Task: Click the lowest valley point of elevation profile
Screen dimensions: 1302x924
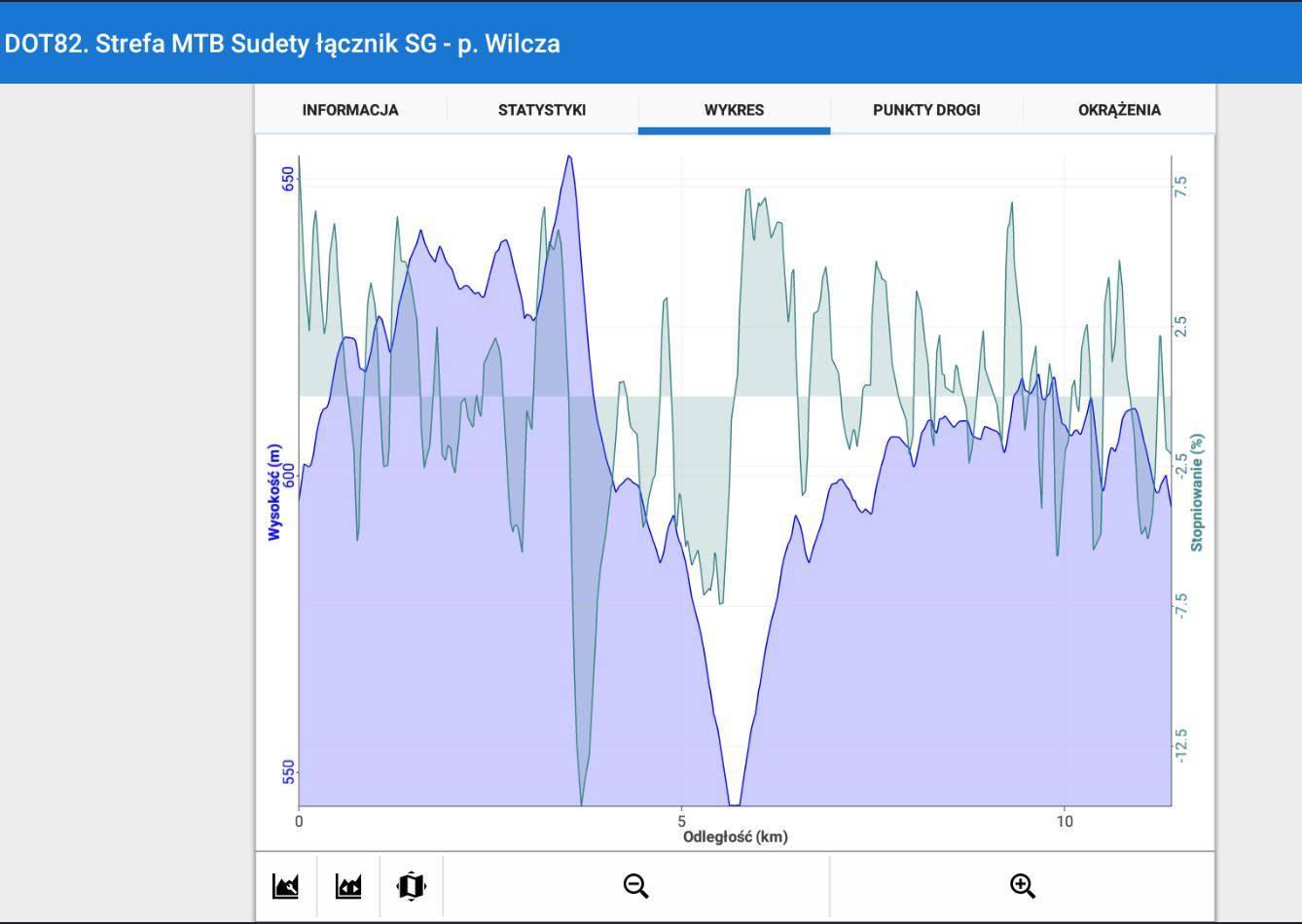Action: pos(735,803)
